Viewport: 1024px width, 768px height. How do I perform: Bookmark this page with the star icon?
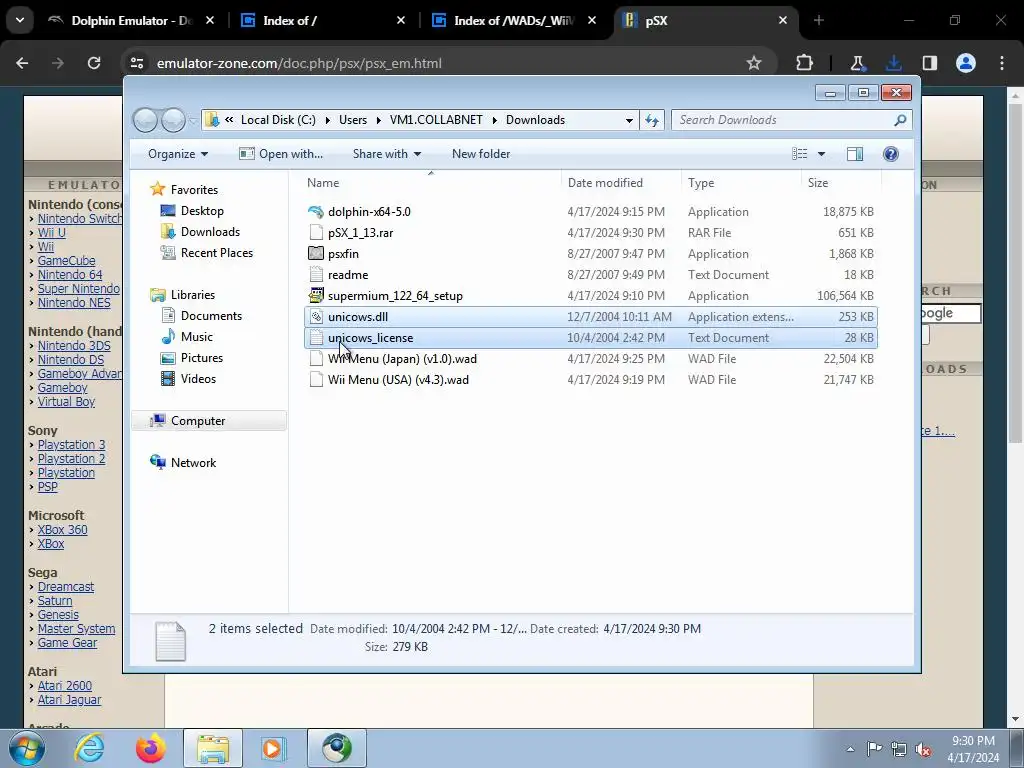[x=754, y=63]
